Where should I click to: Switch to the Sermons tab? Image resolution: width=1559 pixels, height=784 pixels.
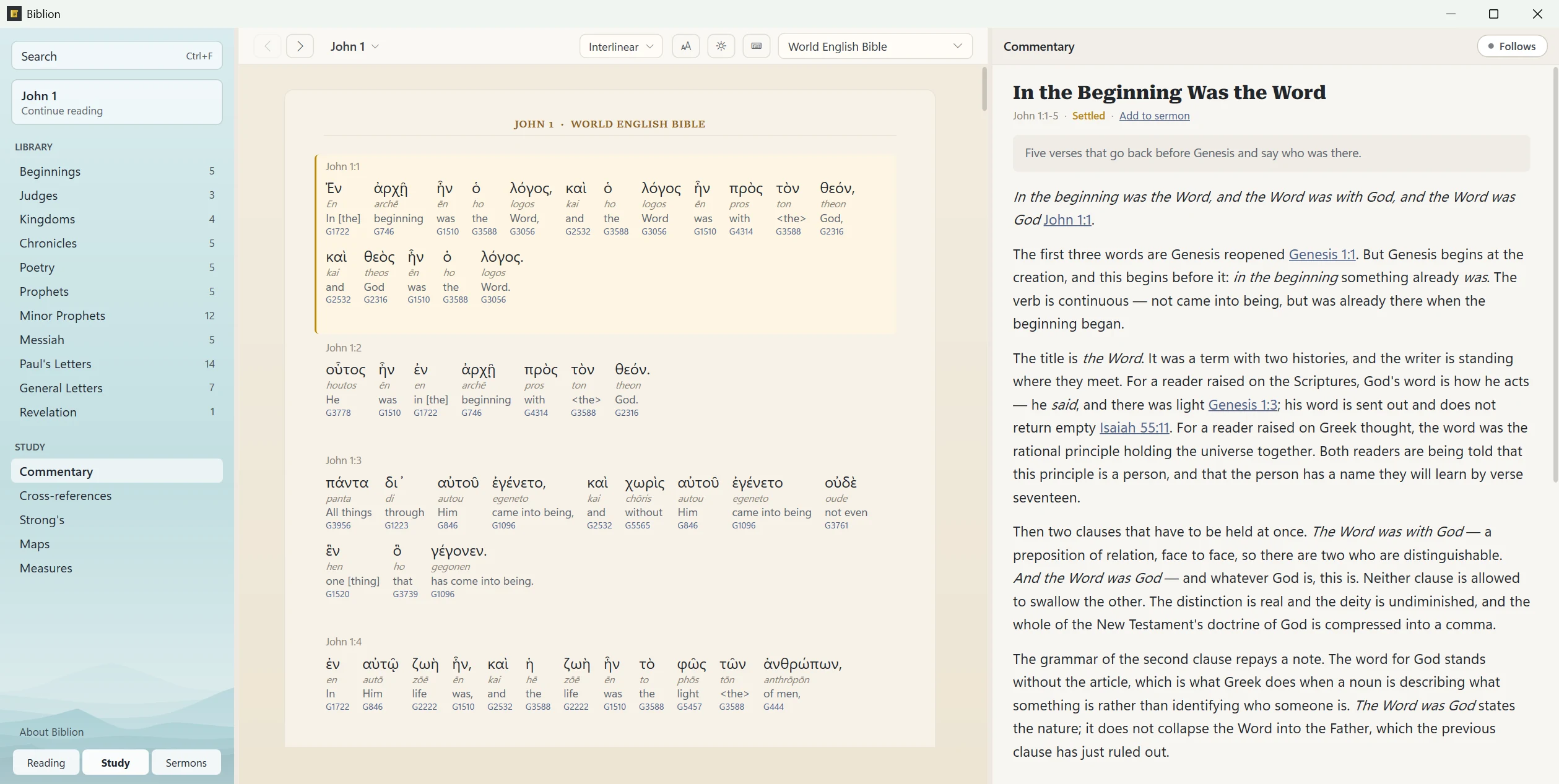click(186, 762)
